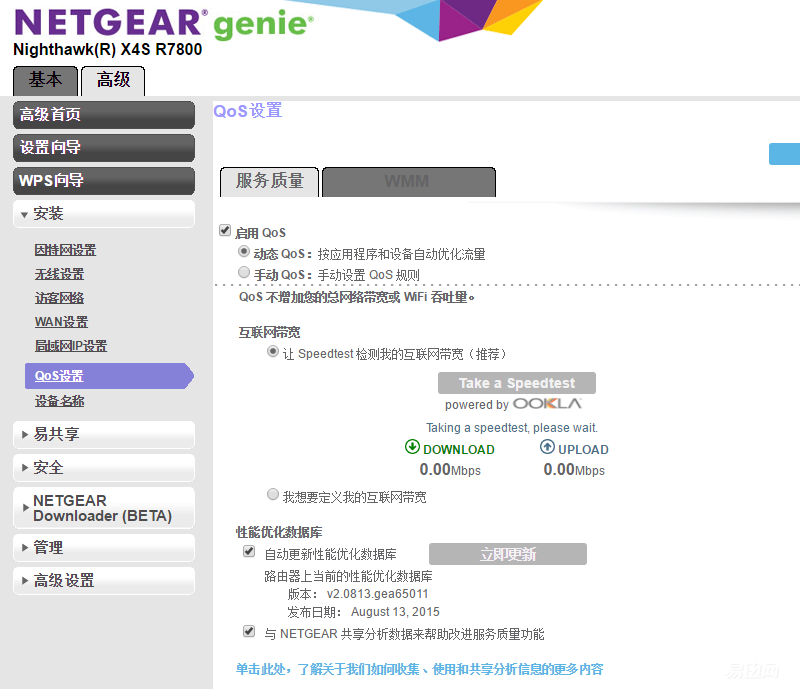The image size is (800, 689).
Task: Expand the 易共享 section
Action: pyautogui.click(x=104, y=434)
